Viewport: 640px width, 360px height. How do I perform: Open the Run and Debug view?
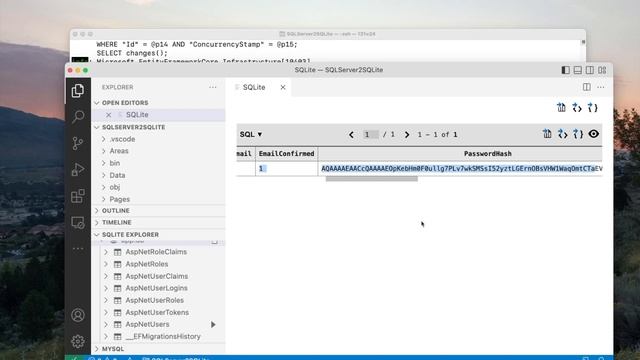pyautogui.click(x=78, y=169)
